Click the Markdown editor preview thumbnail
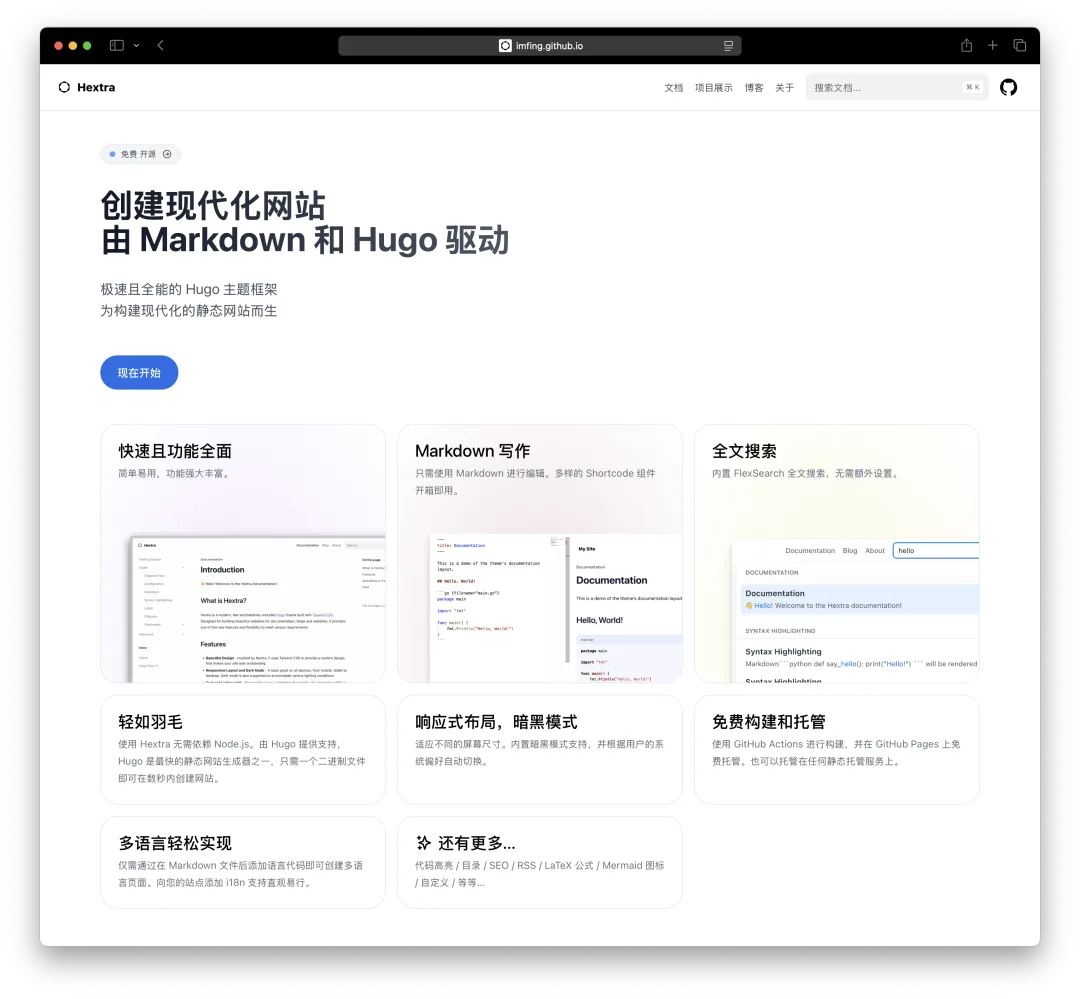 pyautogui.click(x=555, y=608)
